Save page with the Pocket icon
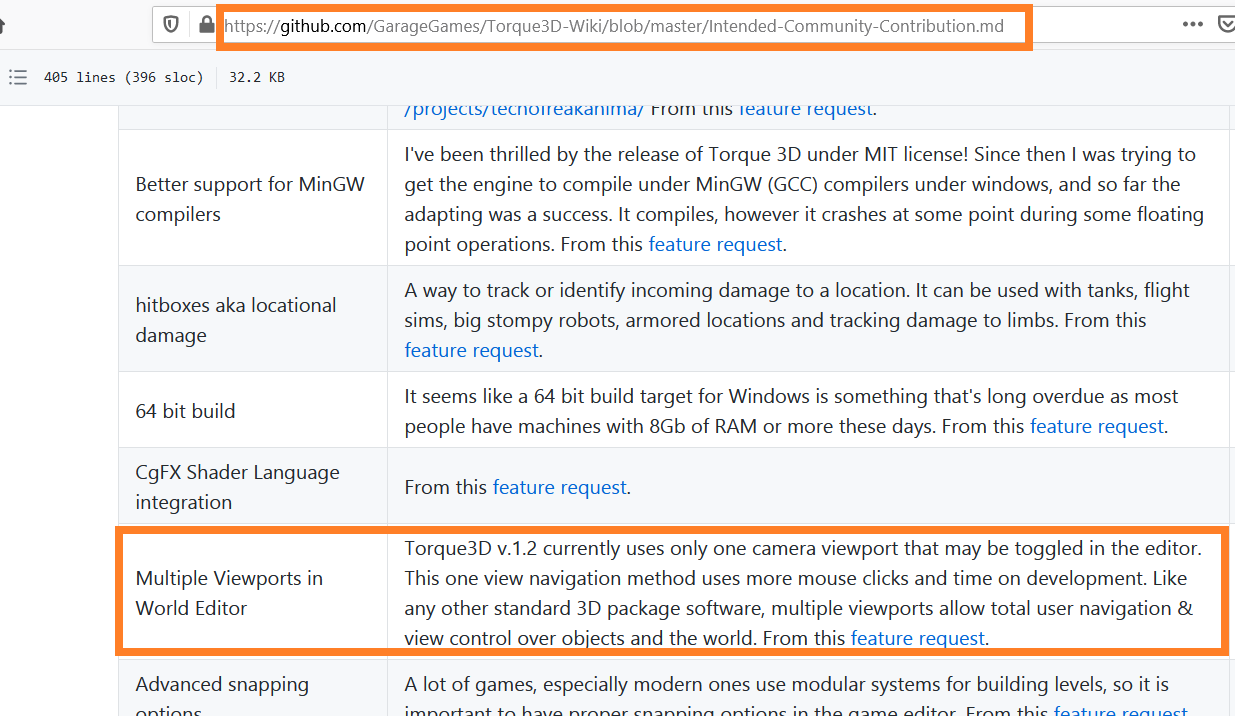The width and height of the screenshot is (1260, 716). [x=1226, y=25]
